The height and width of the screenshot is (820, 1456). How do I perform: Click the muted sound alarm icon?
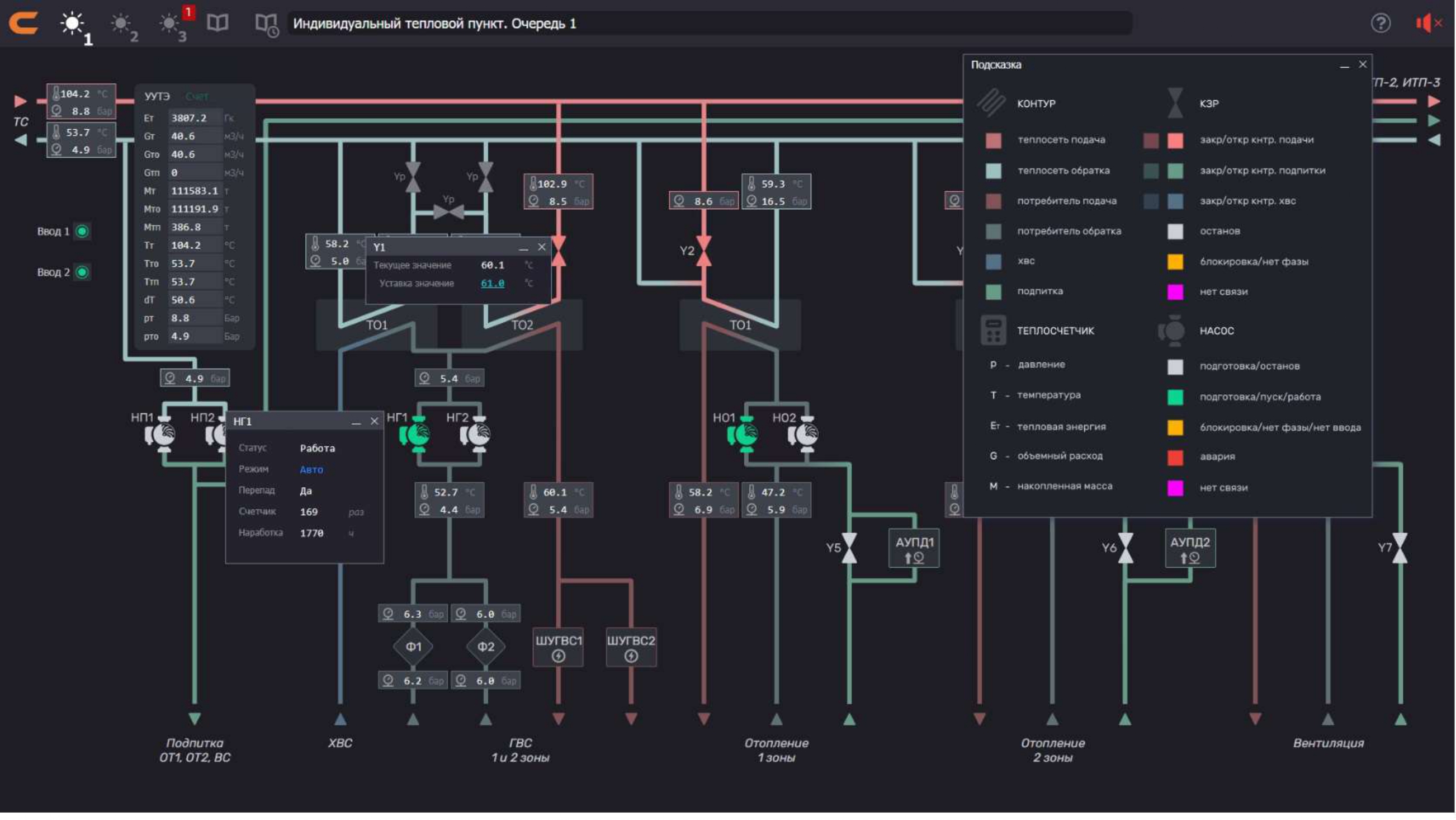pos(1427,23)
